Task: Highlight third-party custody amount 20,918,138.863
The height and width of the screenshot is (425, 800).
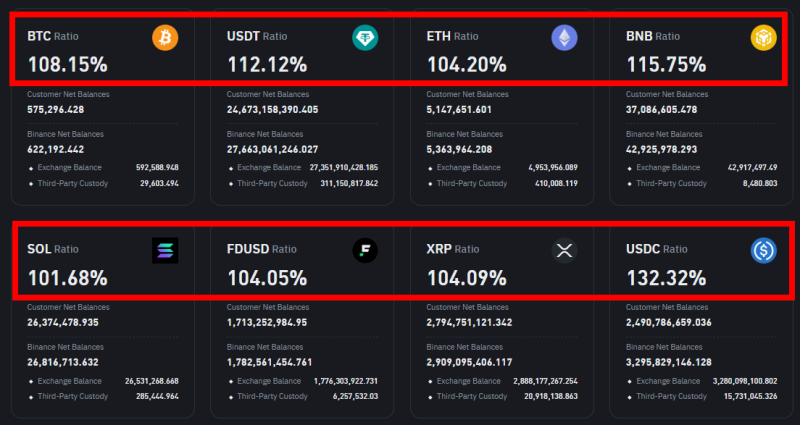Action: [x=551, y=396]
